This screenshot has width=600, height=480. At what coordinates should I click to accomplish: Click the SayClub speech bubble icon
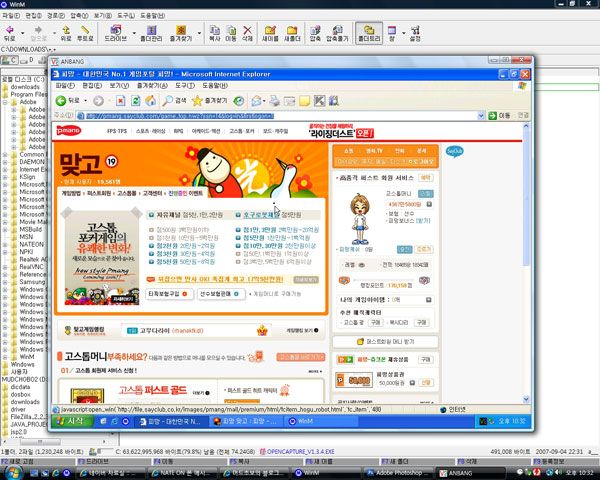click(454, 151)
